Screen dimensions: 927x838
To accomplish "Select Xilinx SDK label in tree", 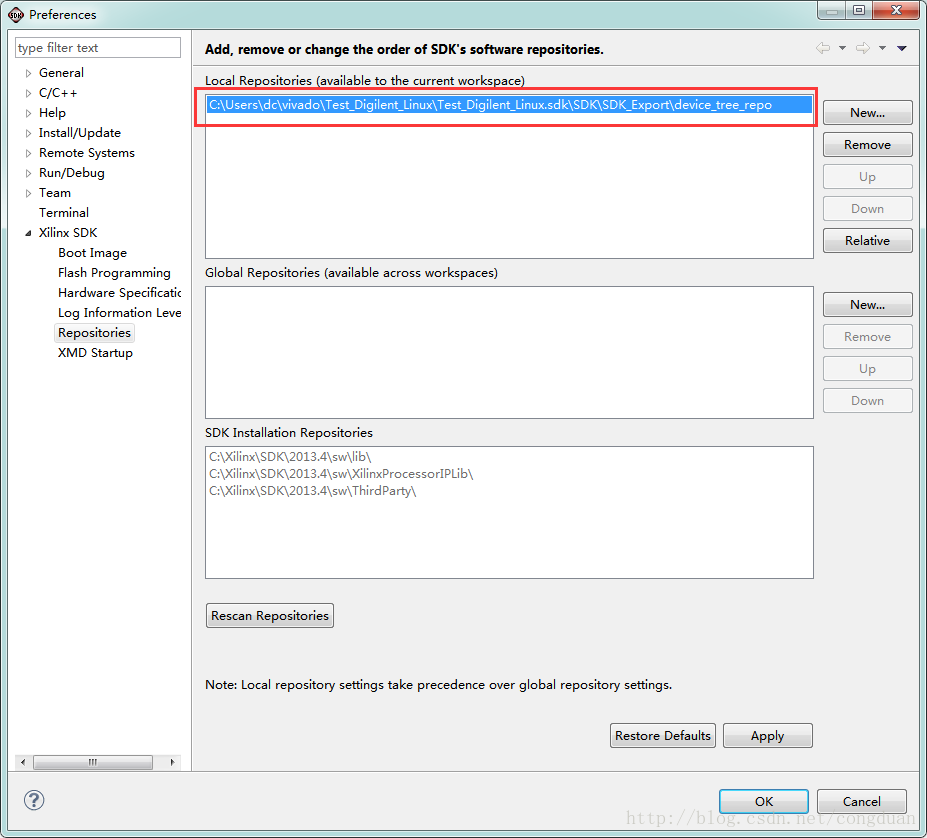I will pyautogui.click(x=68, y=232).
